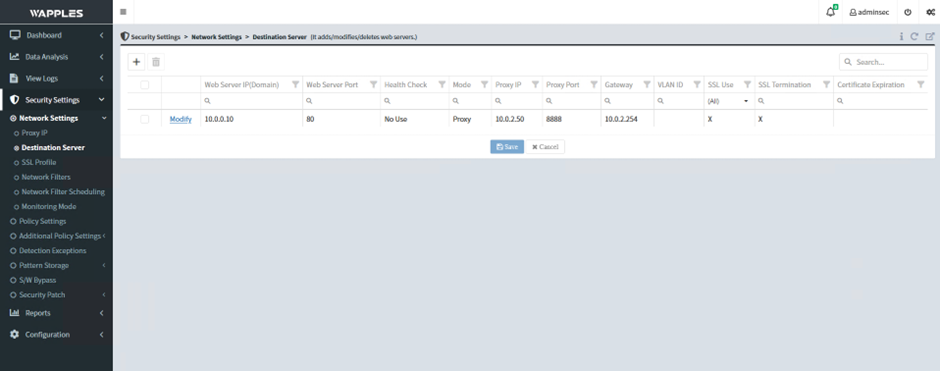Expand the Configuration sidebar section
The height and width of the screenshot is (371, 940).
[x=56, y=334]
